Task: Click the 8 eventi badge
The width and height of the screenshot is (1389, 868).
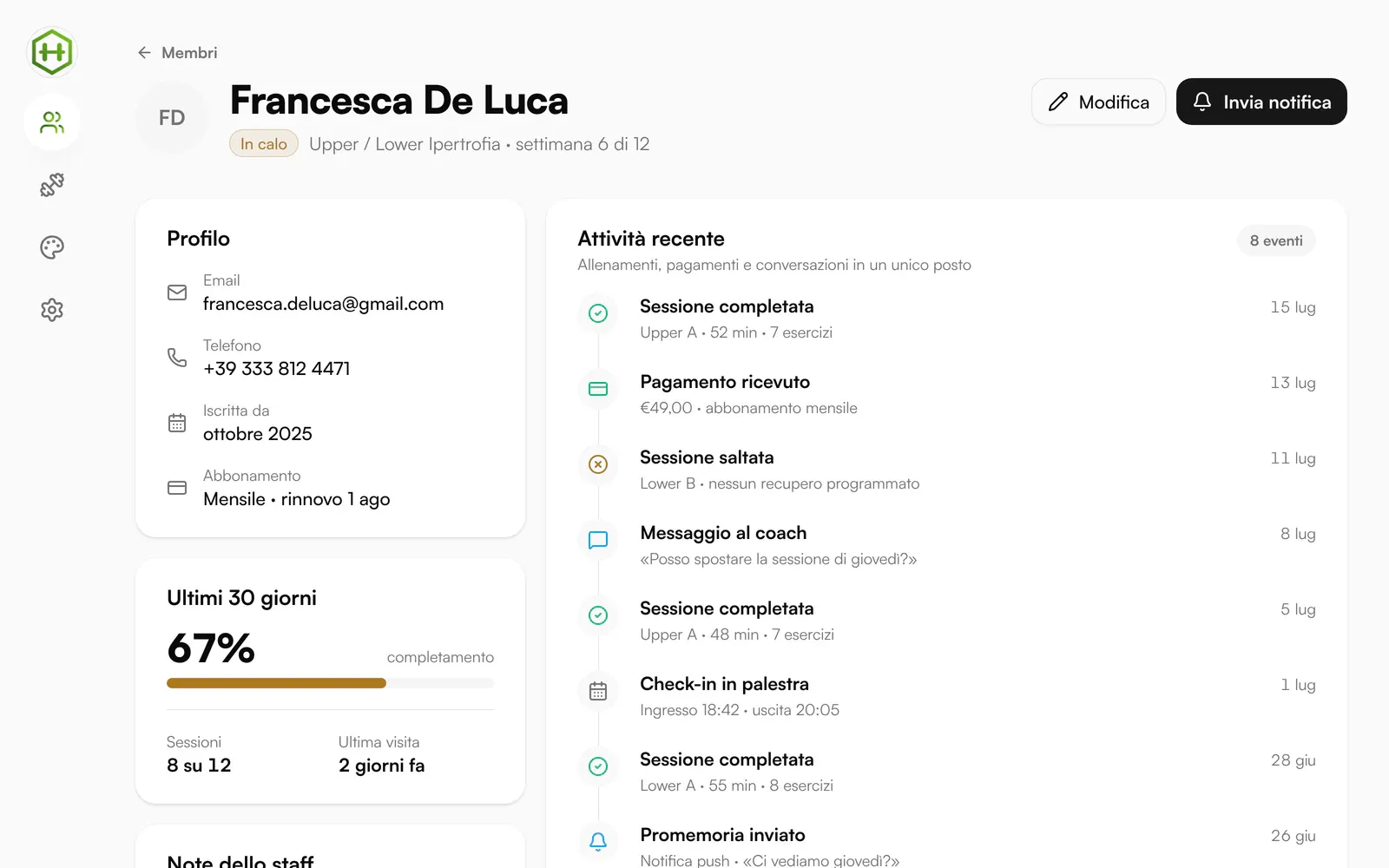Action: (x=1276, y=240)
